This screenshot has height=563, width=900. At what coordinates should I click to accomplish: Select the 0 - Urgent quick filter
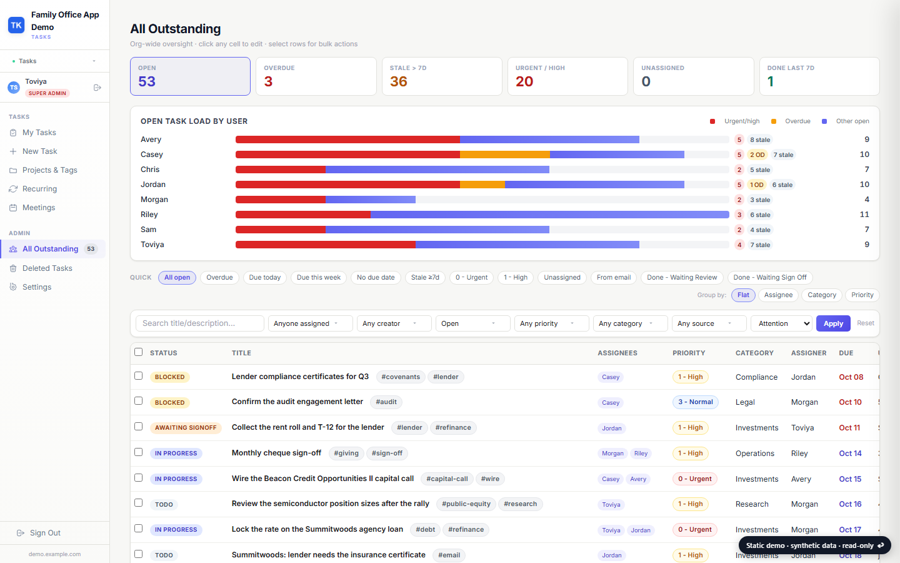[x=471, y=278]
